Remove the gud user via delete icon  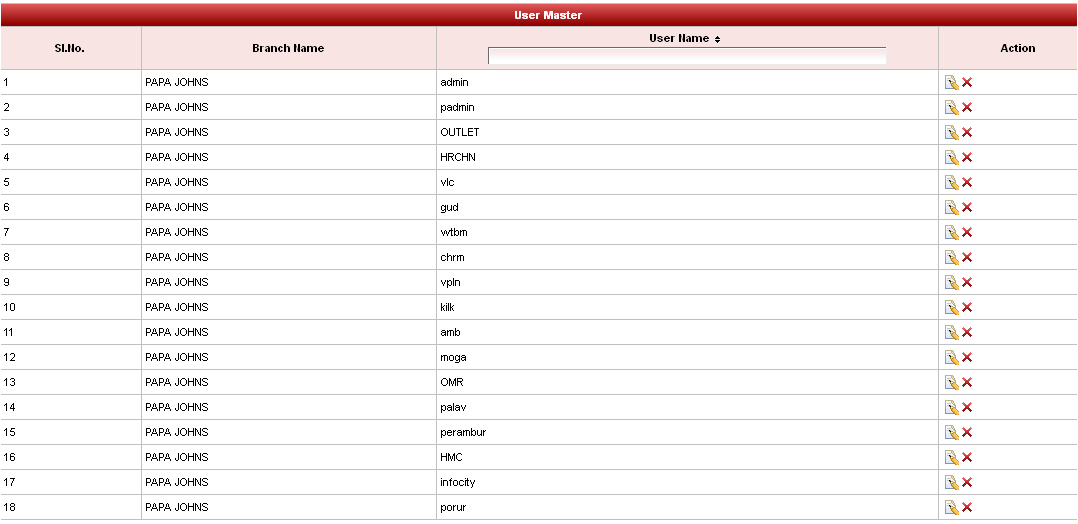[967, 207]
